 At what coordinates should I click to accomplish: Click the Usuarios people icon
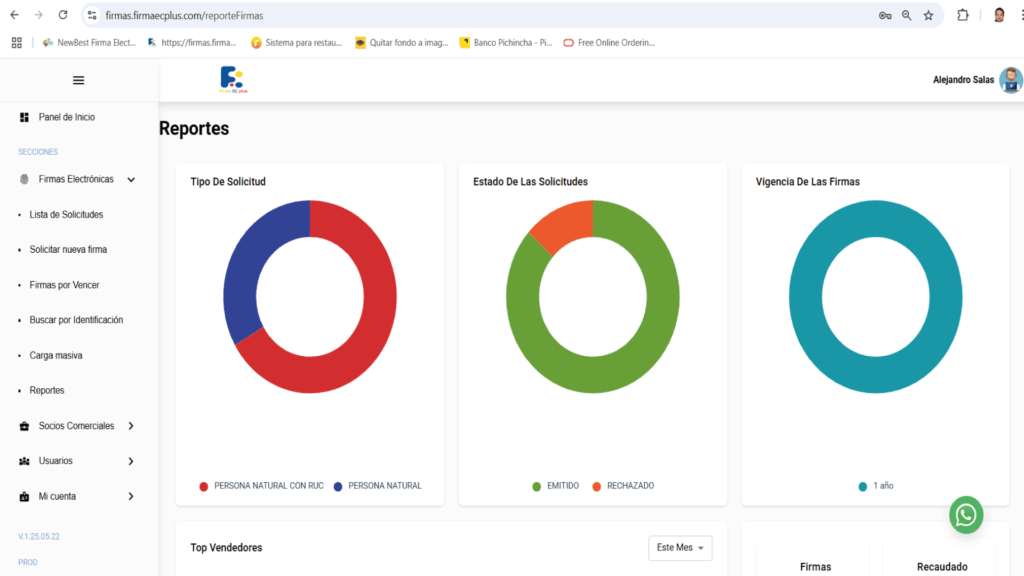24,461
